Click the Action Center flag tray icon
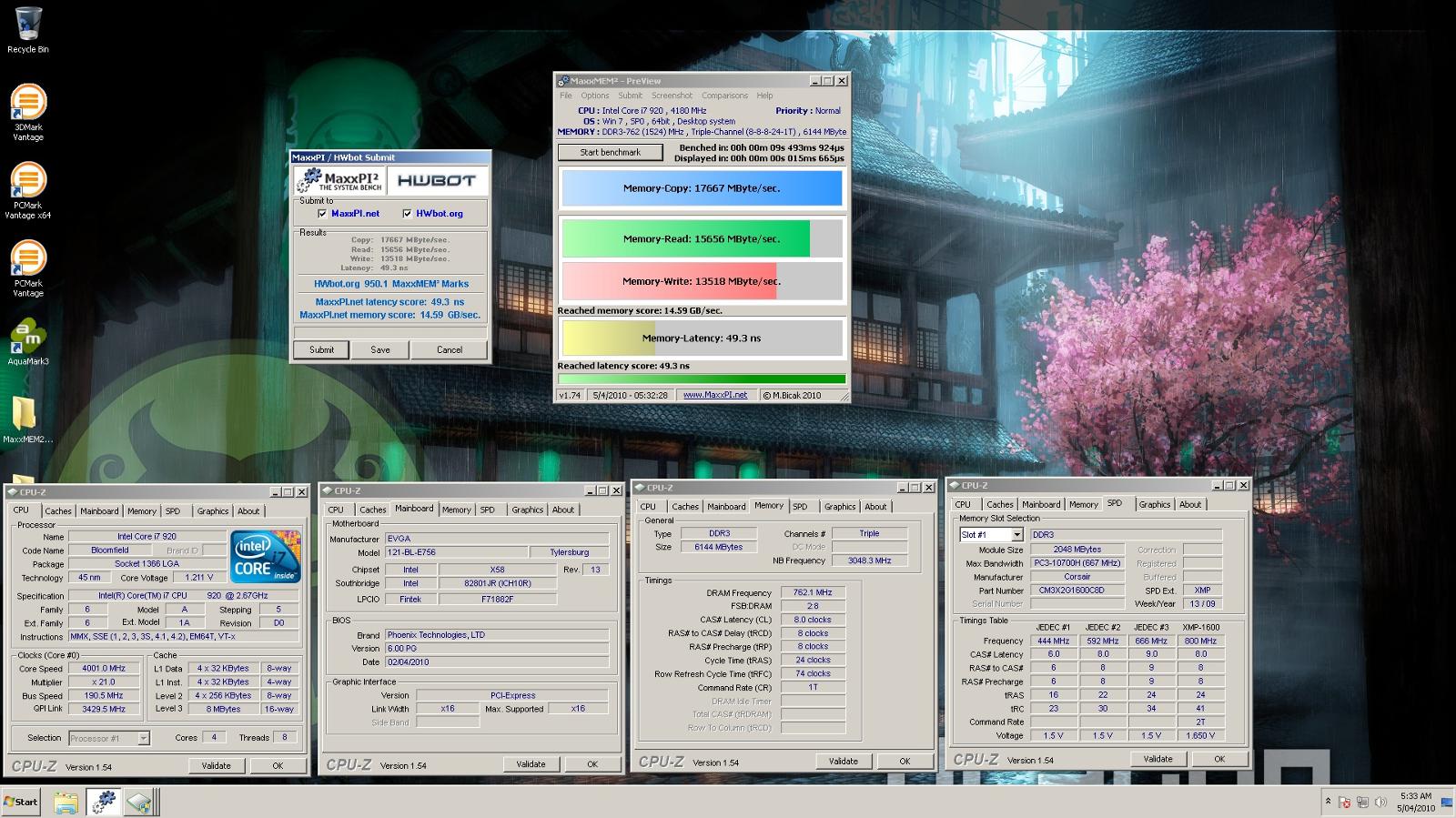The height and width of the screenshot is (818, 1456). tap(1345, 803)
